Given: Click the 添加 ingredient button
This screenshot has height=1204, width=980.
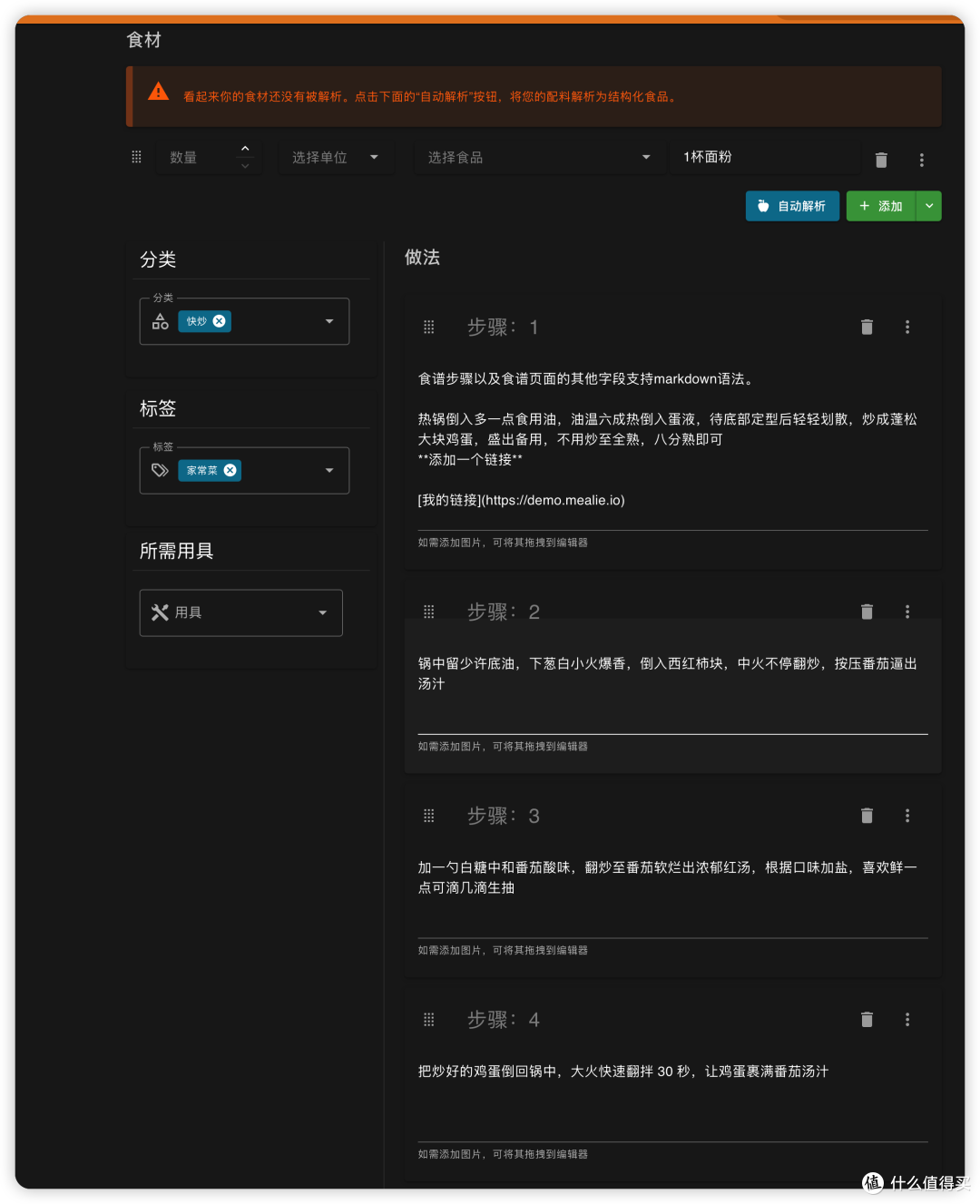Looking at the screenshot, I should click(x=881, y=206).
